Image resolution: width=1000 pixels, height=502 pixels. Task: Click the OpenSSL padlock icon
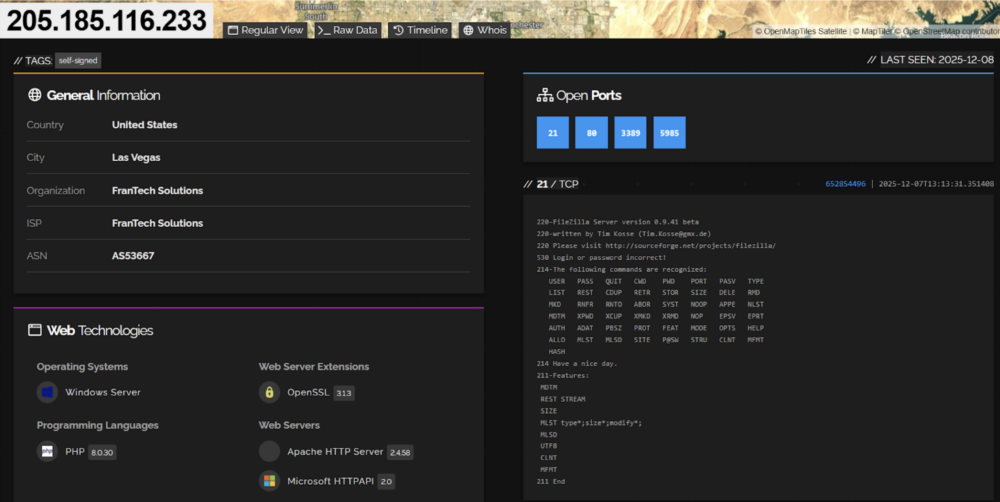pos(269,392)
